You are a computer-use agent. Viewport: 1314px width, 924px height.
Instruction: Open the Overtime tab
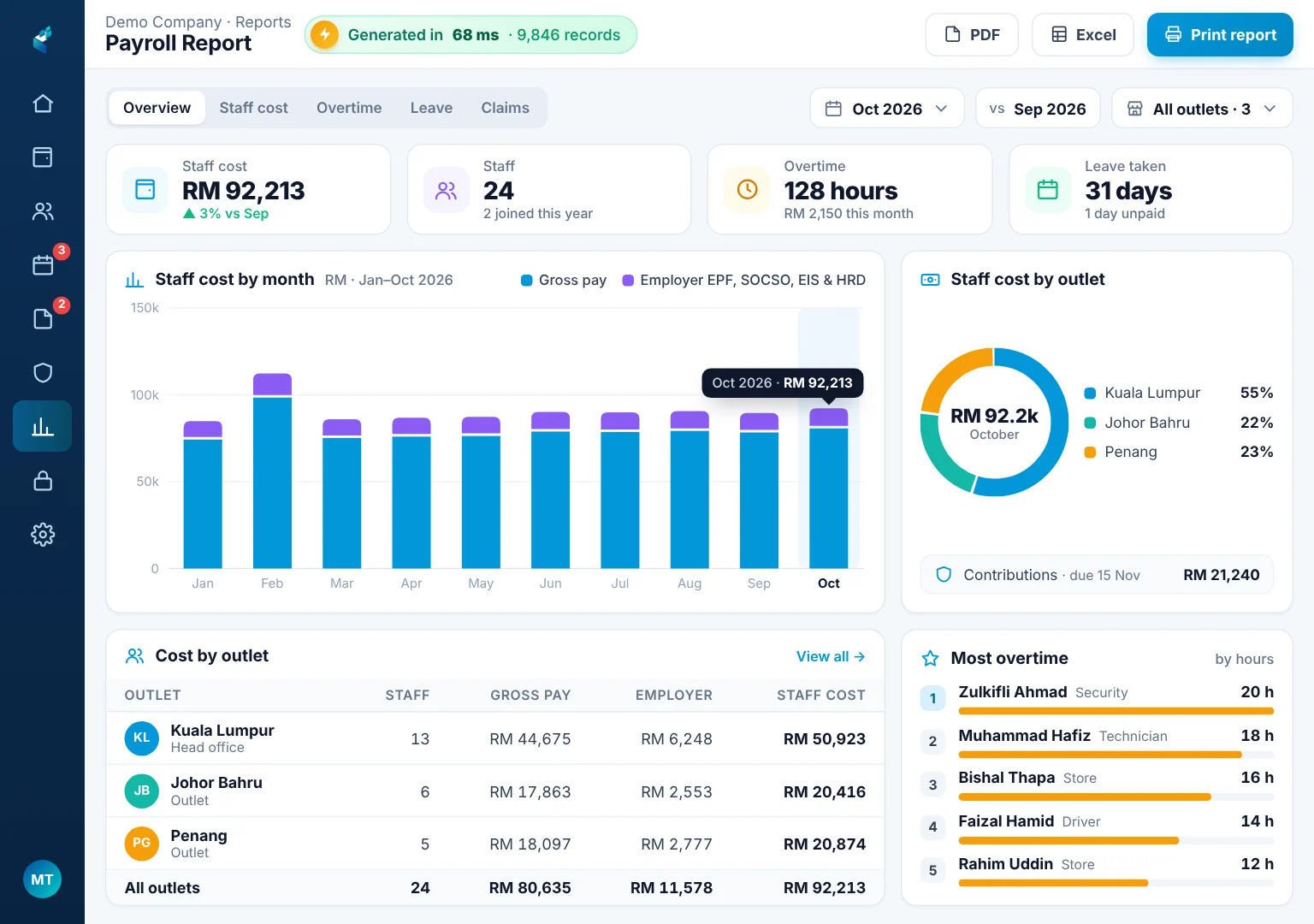349,108
